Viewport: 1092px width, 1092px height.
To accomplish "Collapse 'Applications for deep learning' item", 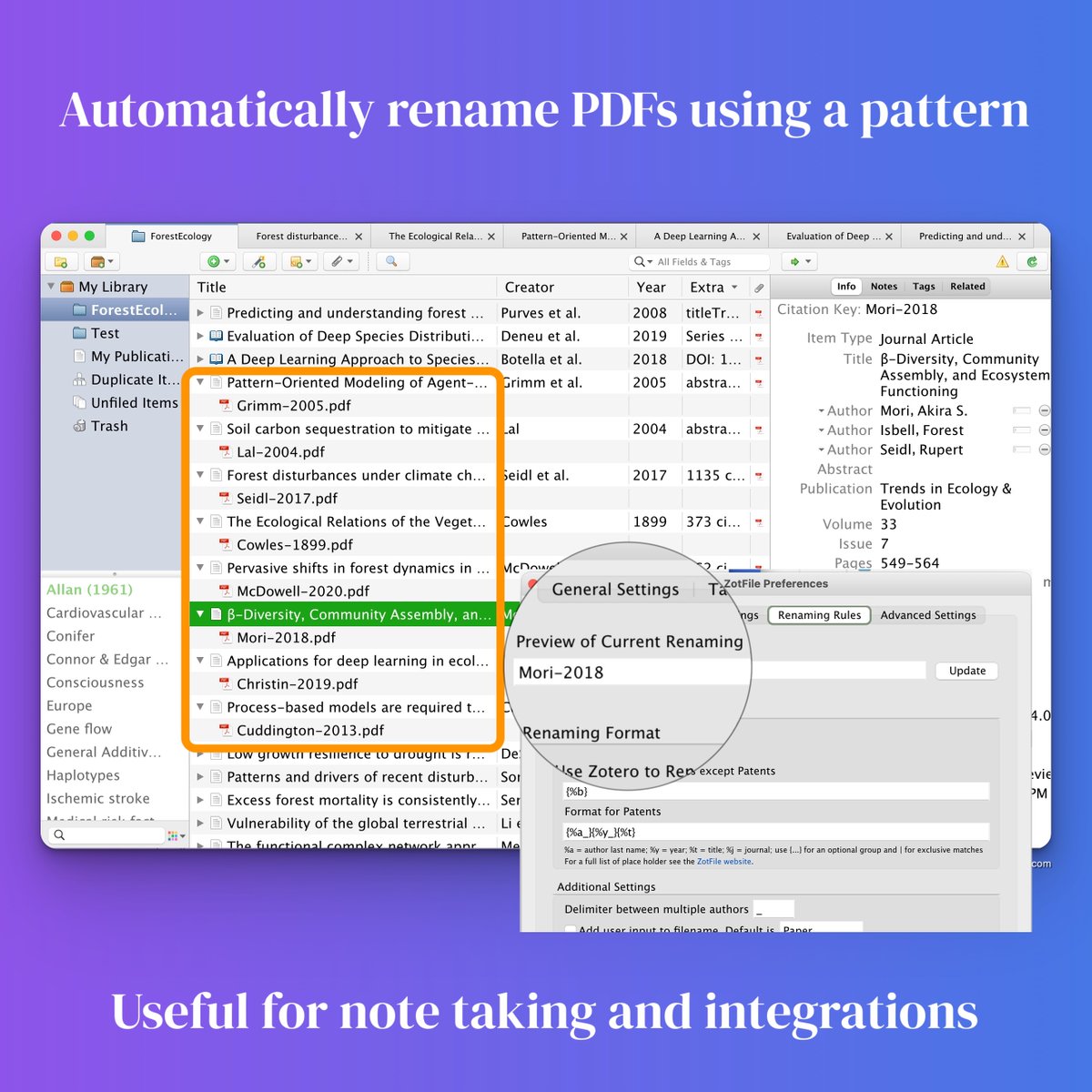I will (x=200, y=661).
